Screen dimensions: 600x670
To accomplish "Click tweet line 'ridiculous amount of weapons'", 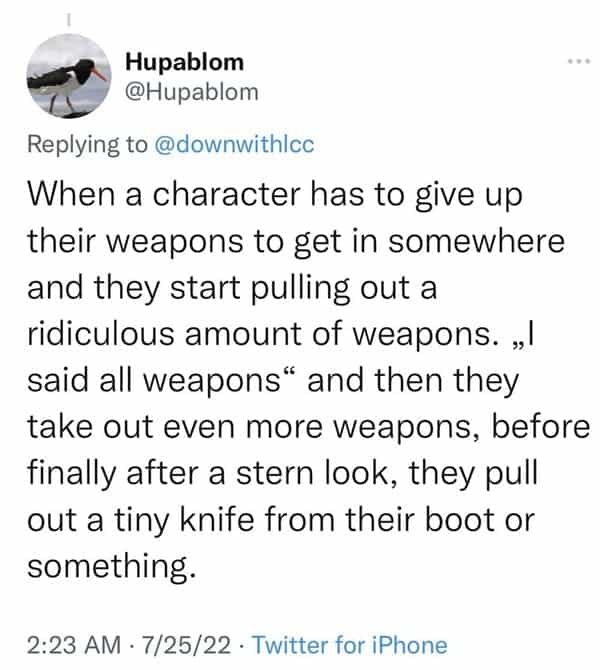I will pos(260,335).
